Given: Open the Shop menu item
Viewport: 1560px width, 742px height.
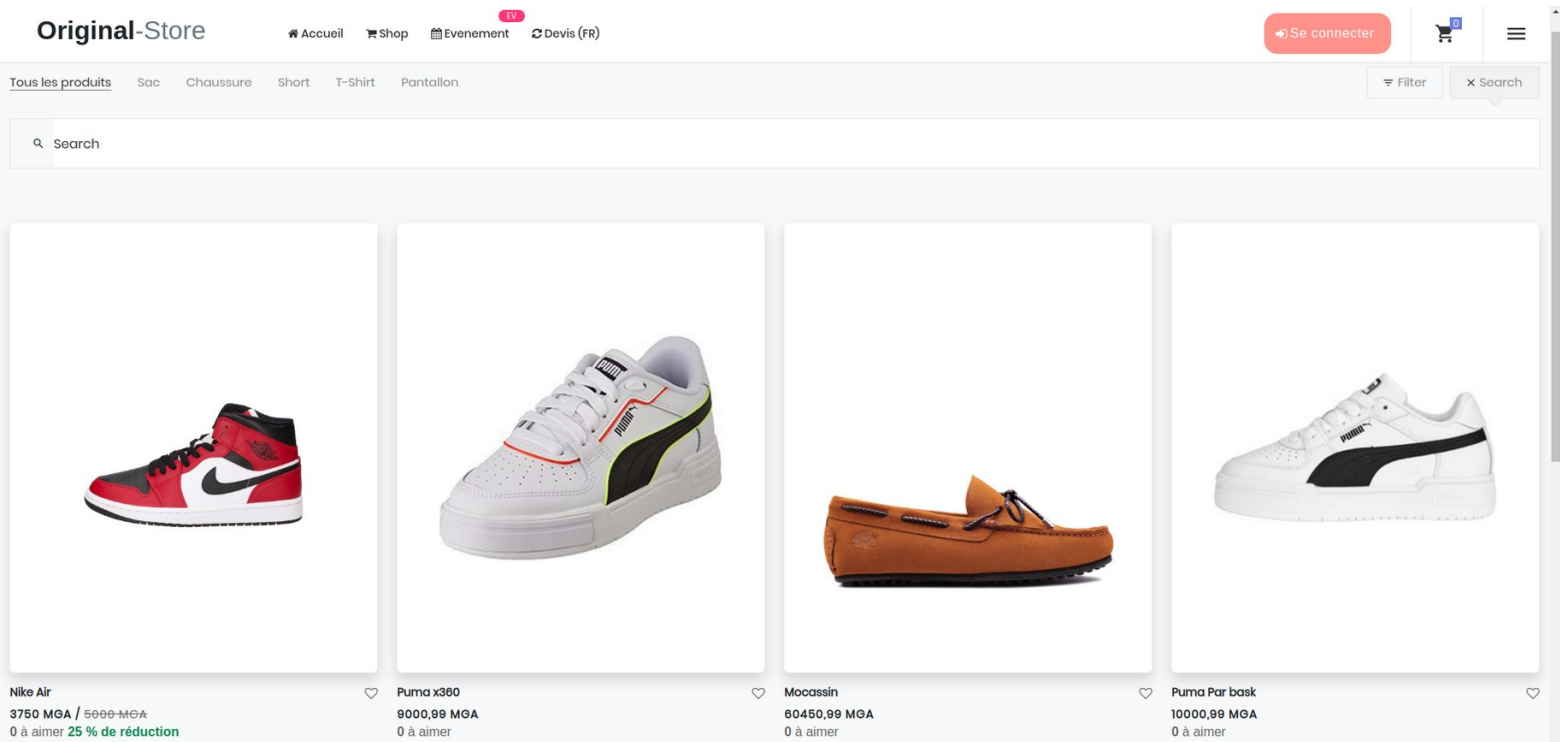Looking at the screenshot, I should click(387, 34).
